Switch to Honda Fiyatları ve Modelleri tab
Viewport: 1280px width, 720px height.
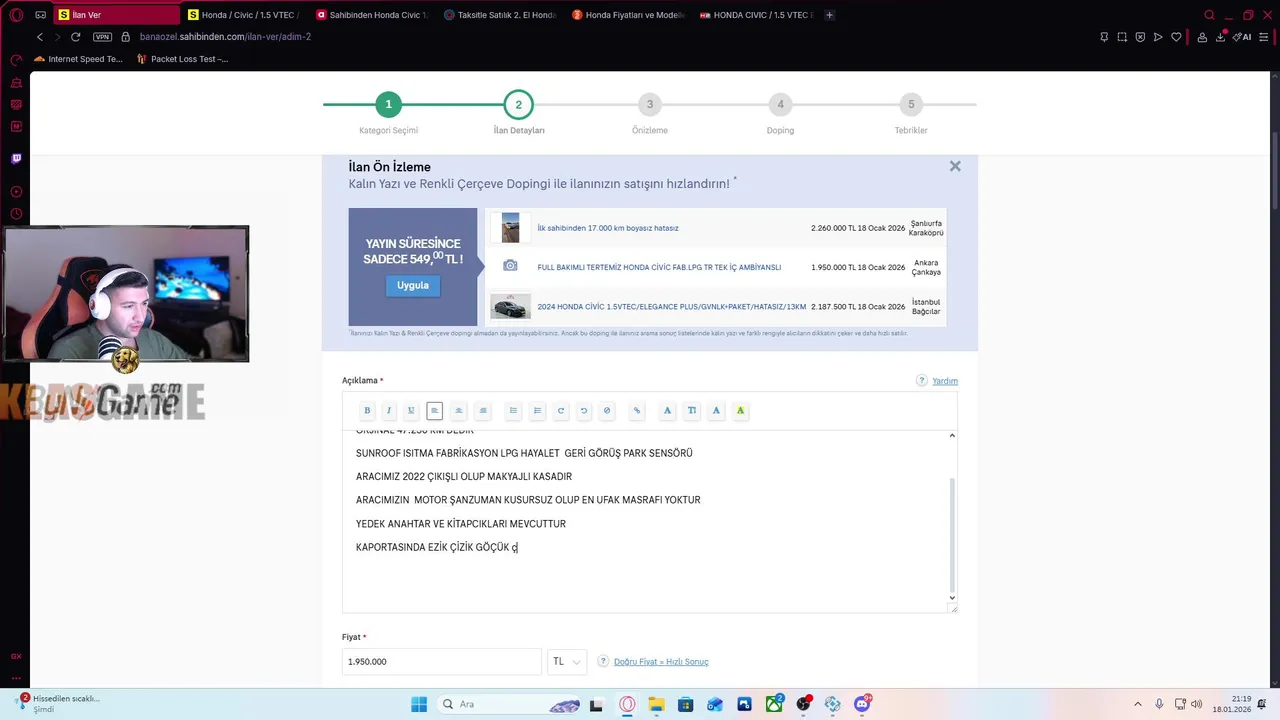click(630, 15)
